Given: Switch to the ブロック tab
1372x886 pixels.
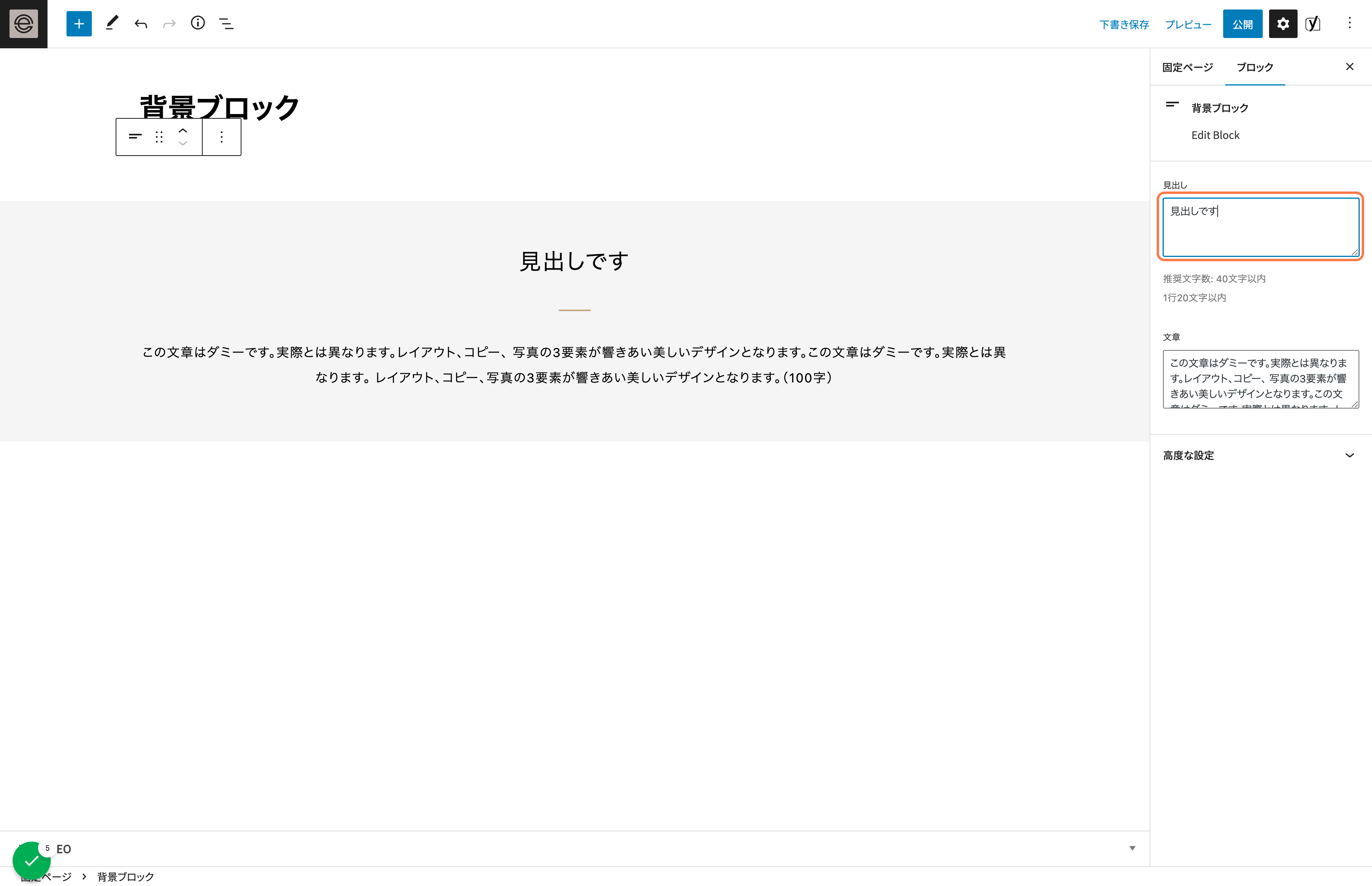Looking at the screenshot, I should (x=1255, y=67).
